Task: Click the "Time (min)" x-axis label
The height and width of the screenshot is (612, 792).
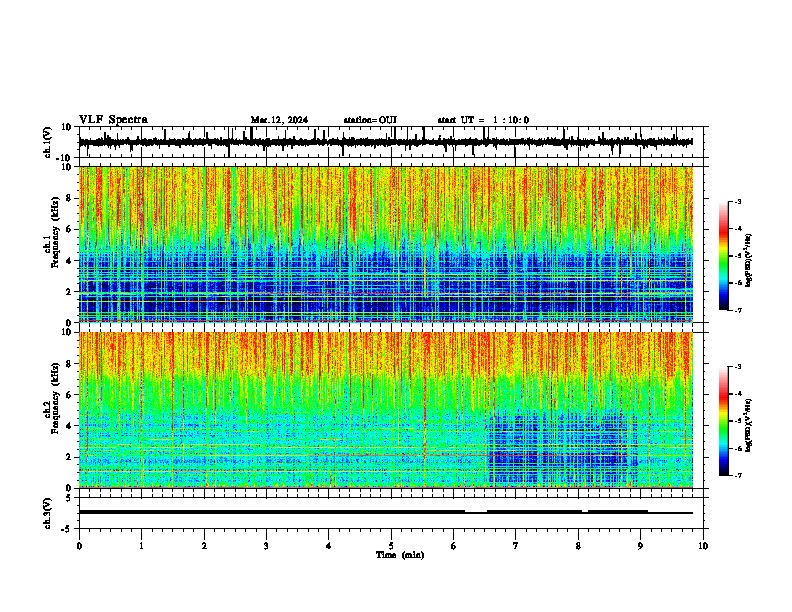Action: pos(400,555)
